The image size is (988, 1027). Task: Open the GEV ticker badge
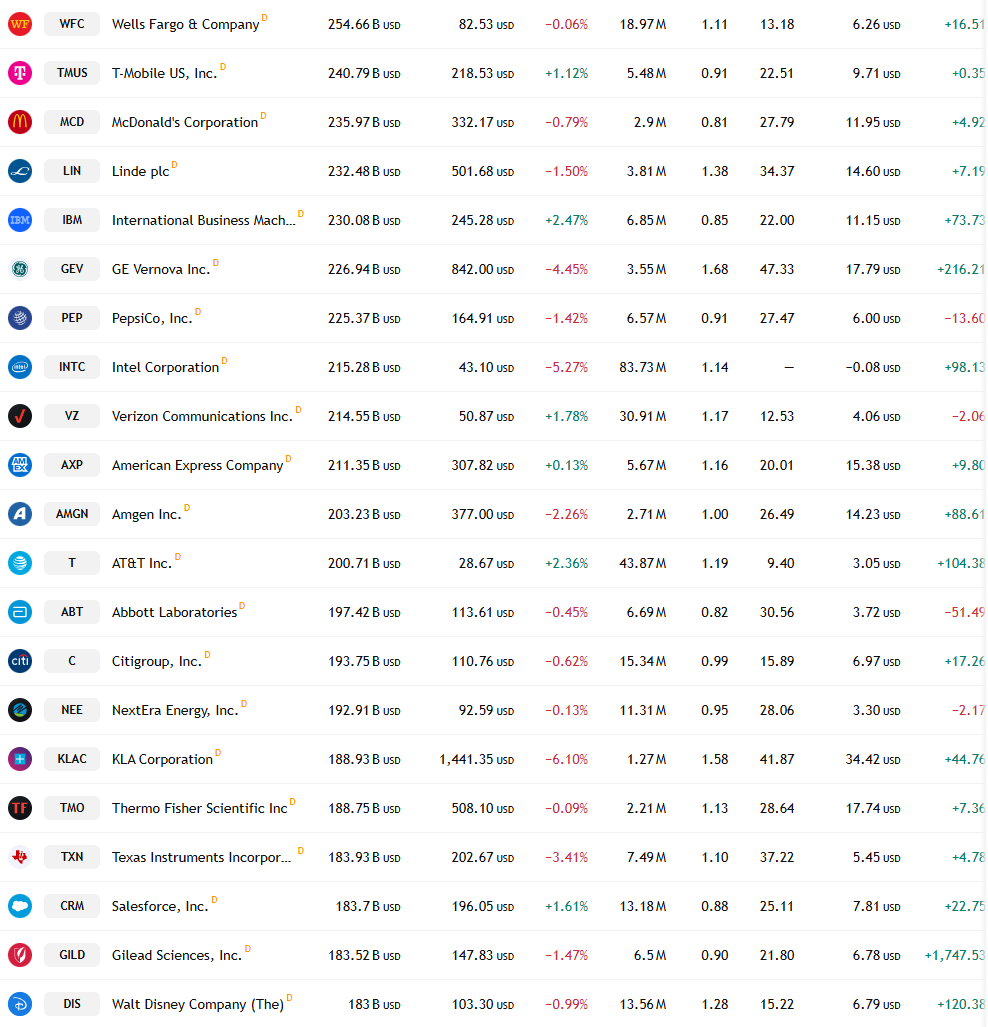72,269
